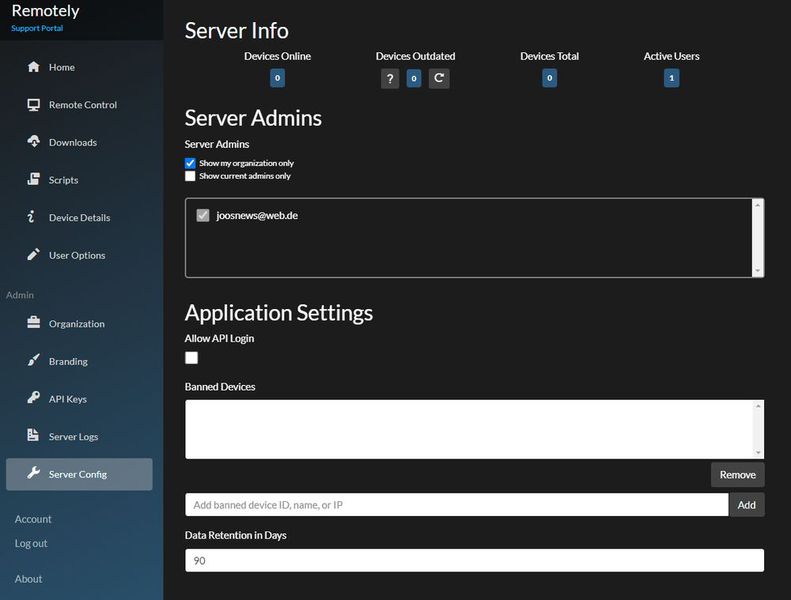Select the joosnews@web.de email text
The width and height of the screenshot is (791, 600).
point(257,215)
